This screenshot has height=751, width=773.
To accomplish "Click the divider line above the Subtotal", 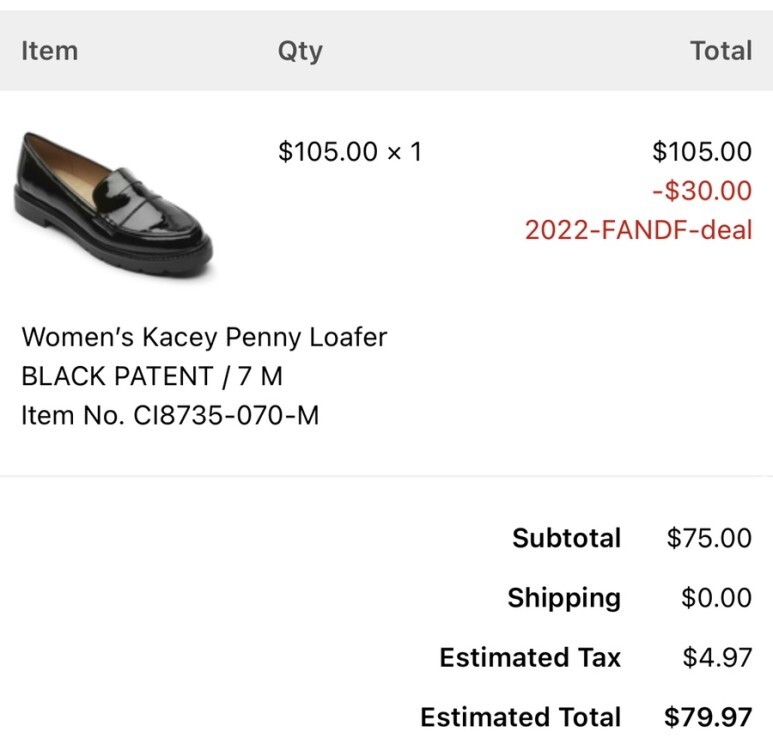I will click(x=386, y=476).
